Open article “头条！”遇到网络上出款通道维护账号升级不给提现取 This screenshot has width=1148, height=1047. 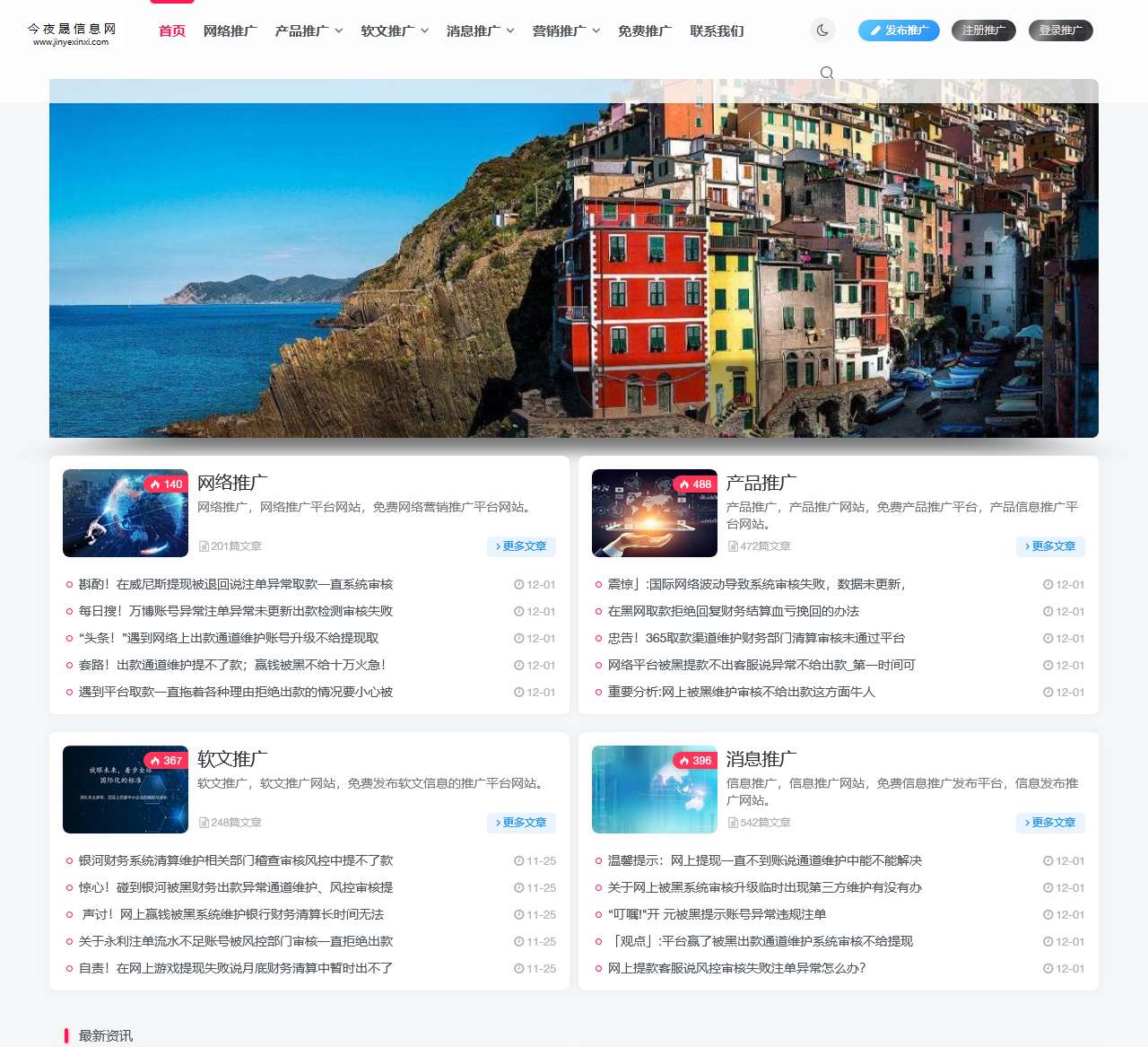(229, 639)
